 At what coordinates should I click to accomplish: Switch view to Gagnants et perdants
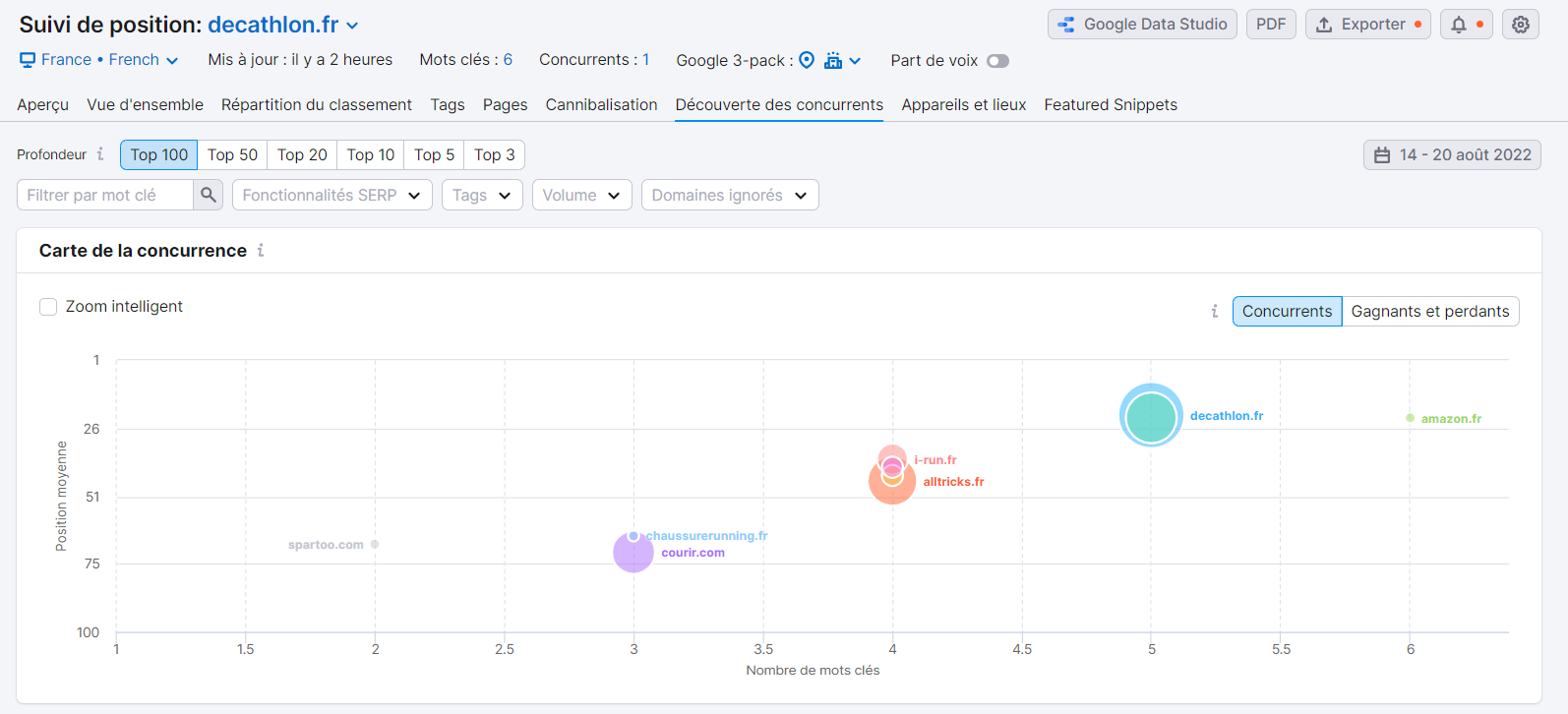tap(1429, 312)
